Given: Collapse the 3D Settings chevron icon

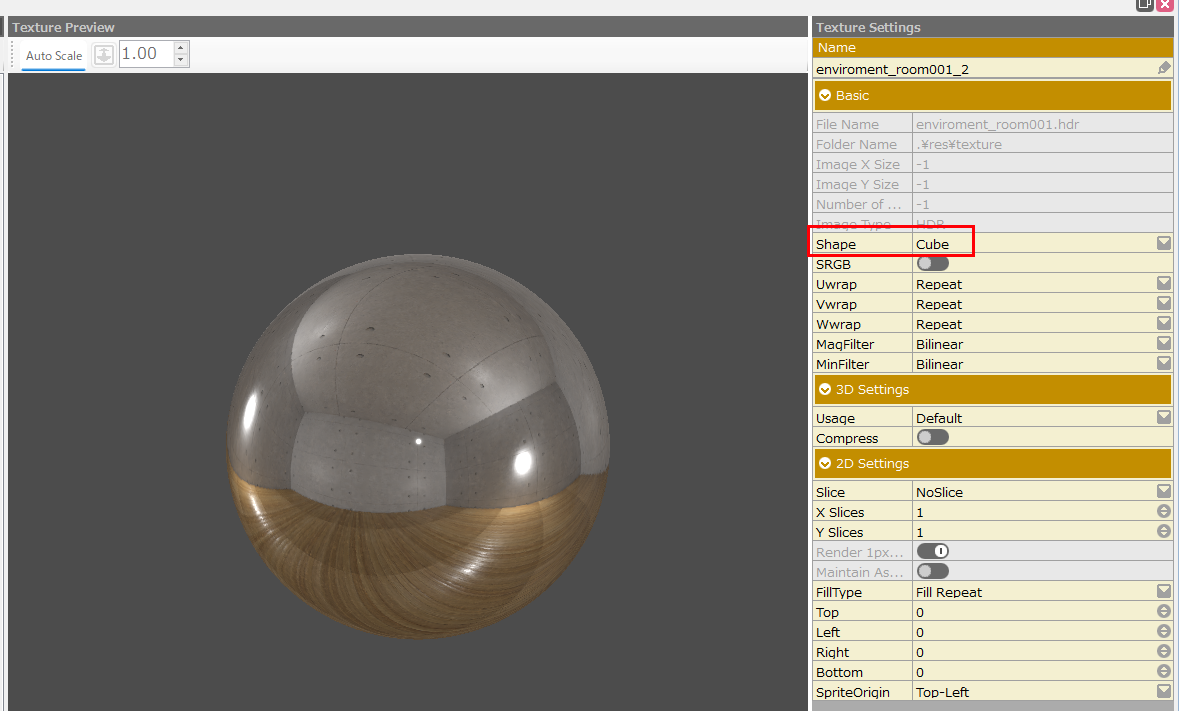Looking at the screenshot, I should 825,390.
